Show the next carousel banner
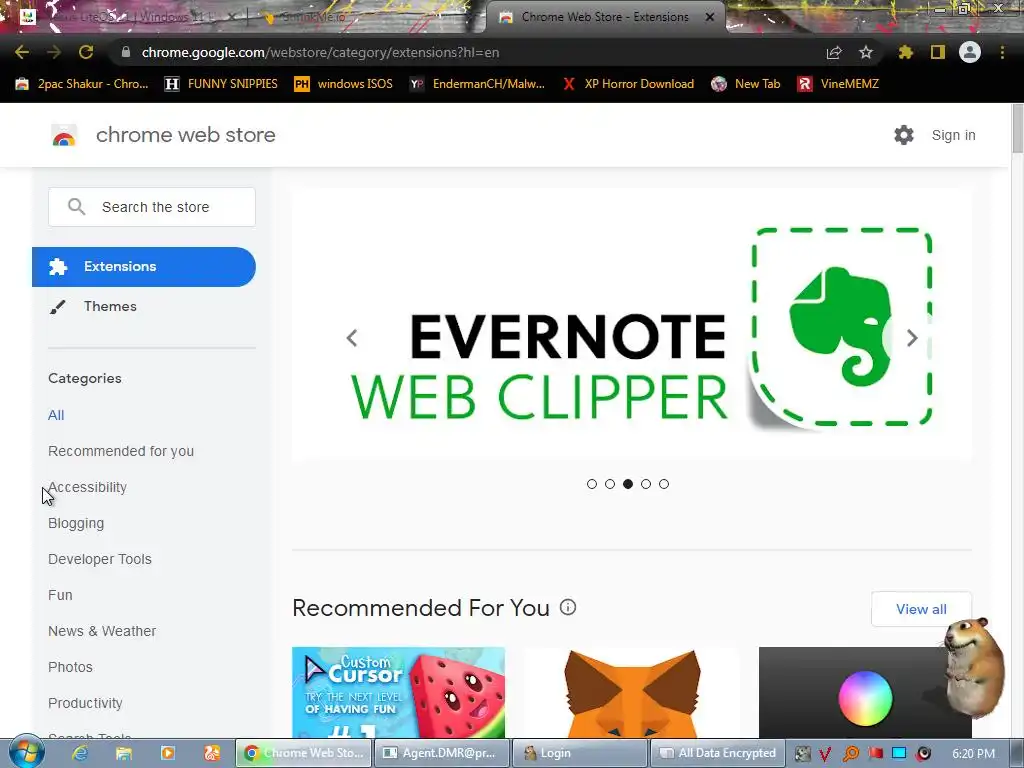This screenshot has height=768, width=1024. [x=912, y=338]
